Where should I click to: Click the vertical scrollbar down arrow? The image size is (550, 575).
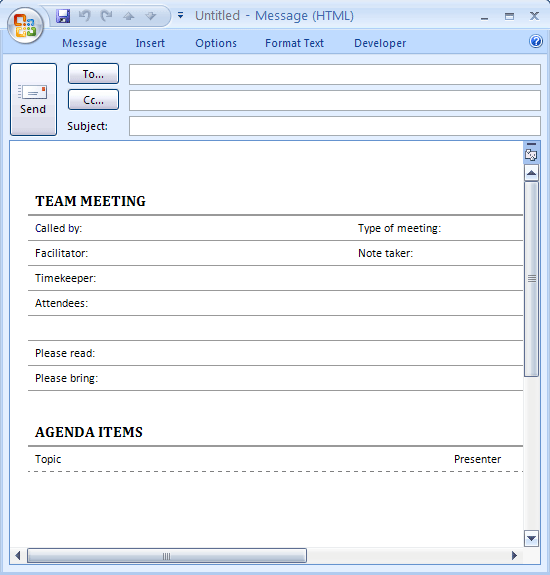tap(531, 539)
